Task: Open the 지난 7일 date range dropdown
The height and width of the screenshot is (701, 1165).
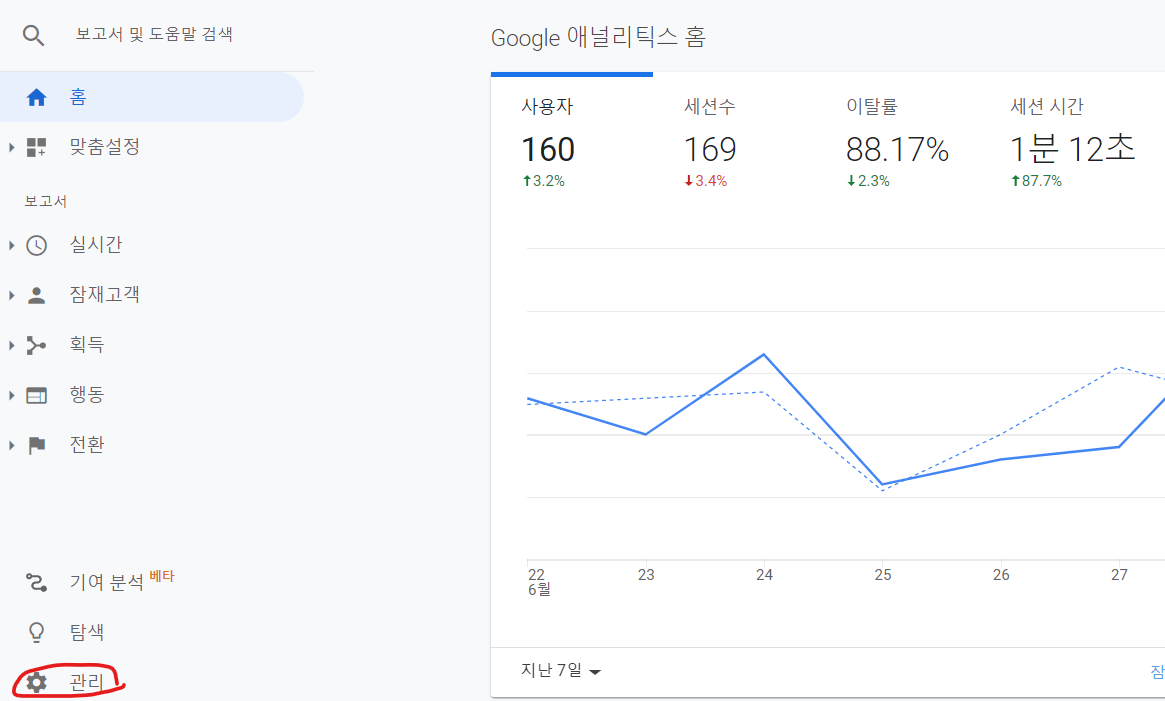Action: pos(561,671)
